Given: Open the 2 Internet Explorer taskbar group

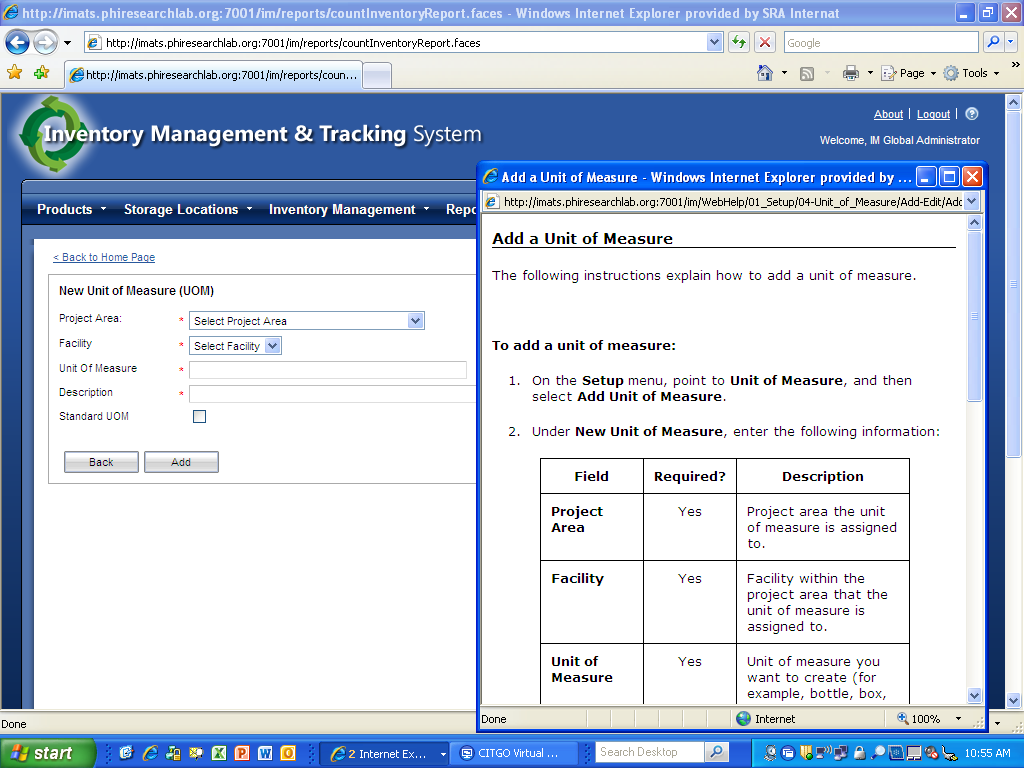Looking at the screenshot, I should (385, 754).
